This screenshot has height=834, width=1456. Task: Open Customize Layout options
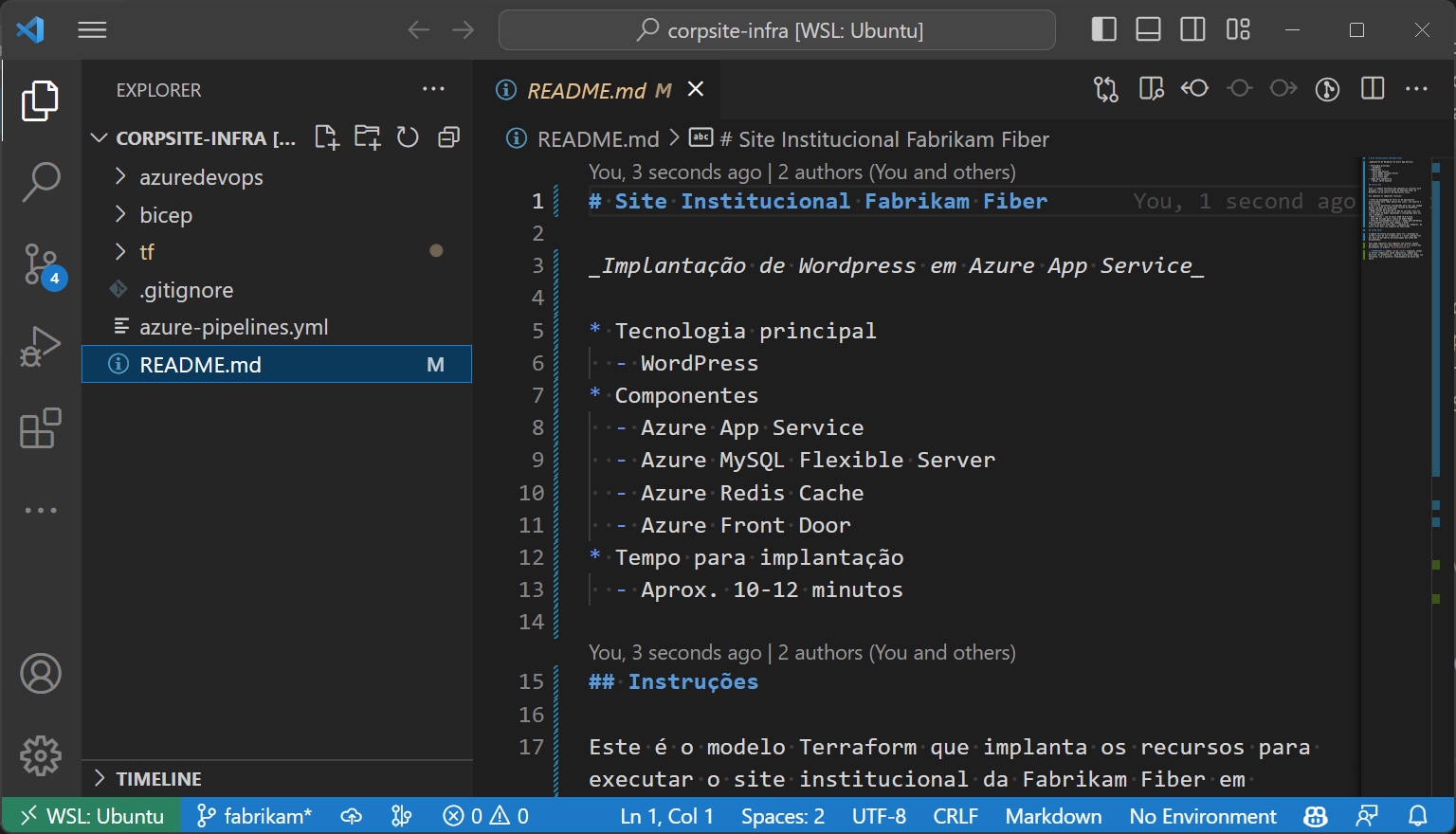pos(1238,29)
